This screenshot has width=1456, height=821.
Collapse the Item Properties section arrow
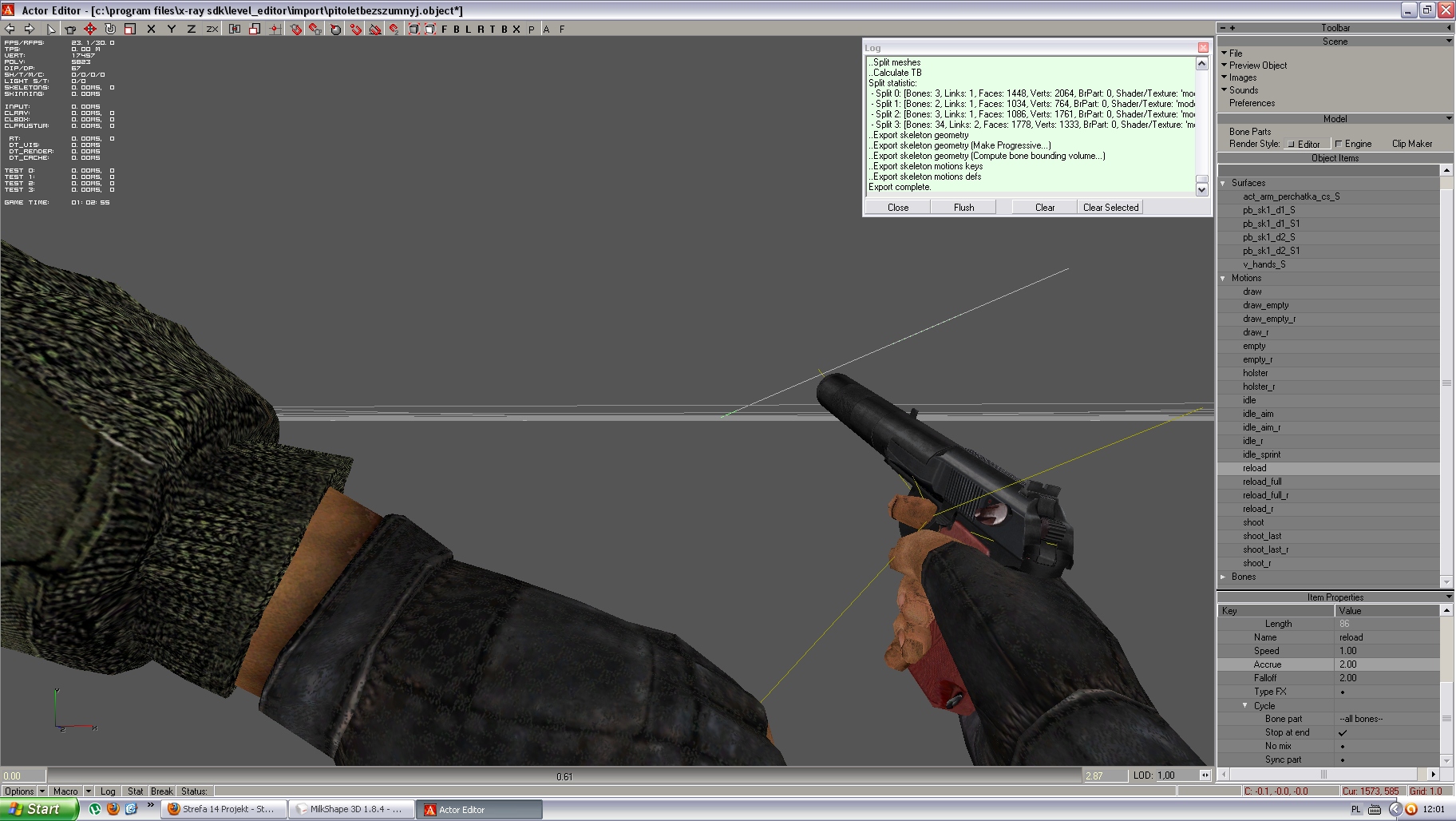point(1449,597)
